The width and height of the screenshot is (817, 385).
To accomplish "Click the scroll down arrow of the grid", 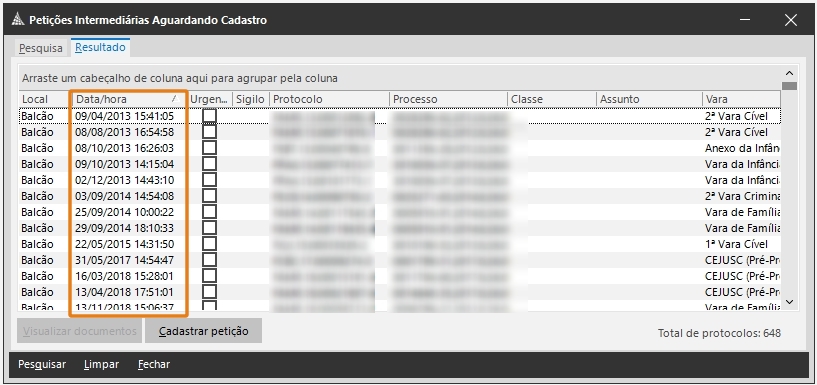I will (789, 302).
